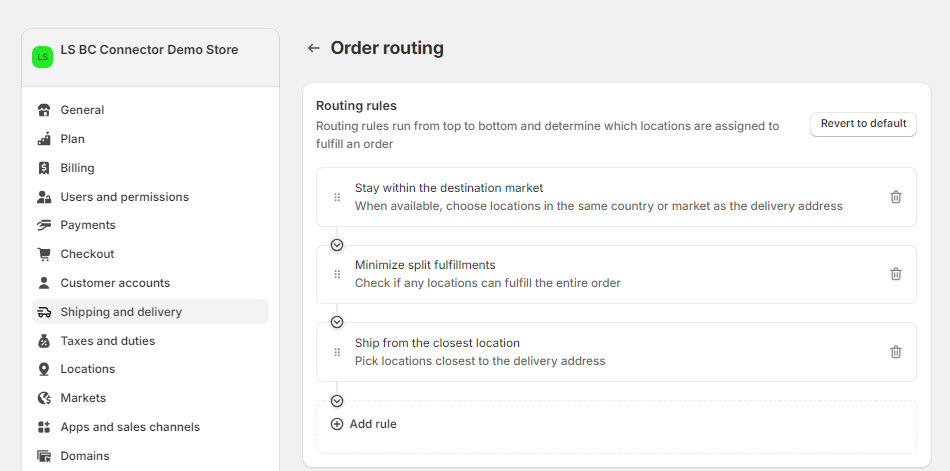Click the back arrow beside Order routing
The image size is (950, 471).
[314, 48]
